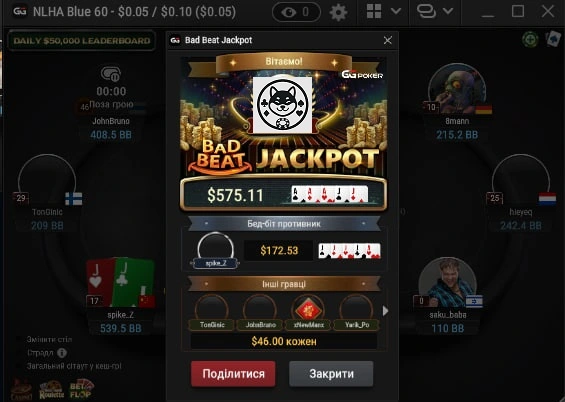Screen dimensions: 565x402
Task: Close the Bad Beat Jackpot dialog
Action: click(388, 40)
